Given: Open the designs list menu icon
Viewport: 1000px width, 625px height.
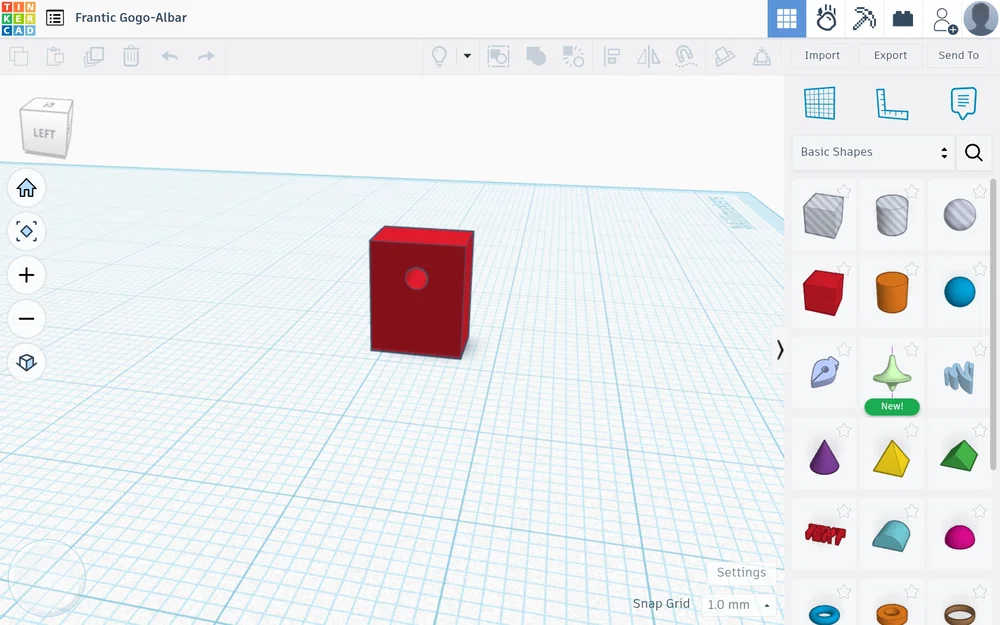Looking at the screenshot, I should click(55, 18).
